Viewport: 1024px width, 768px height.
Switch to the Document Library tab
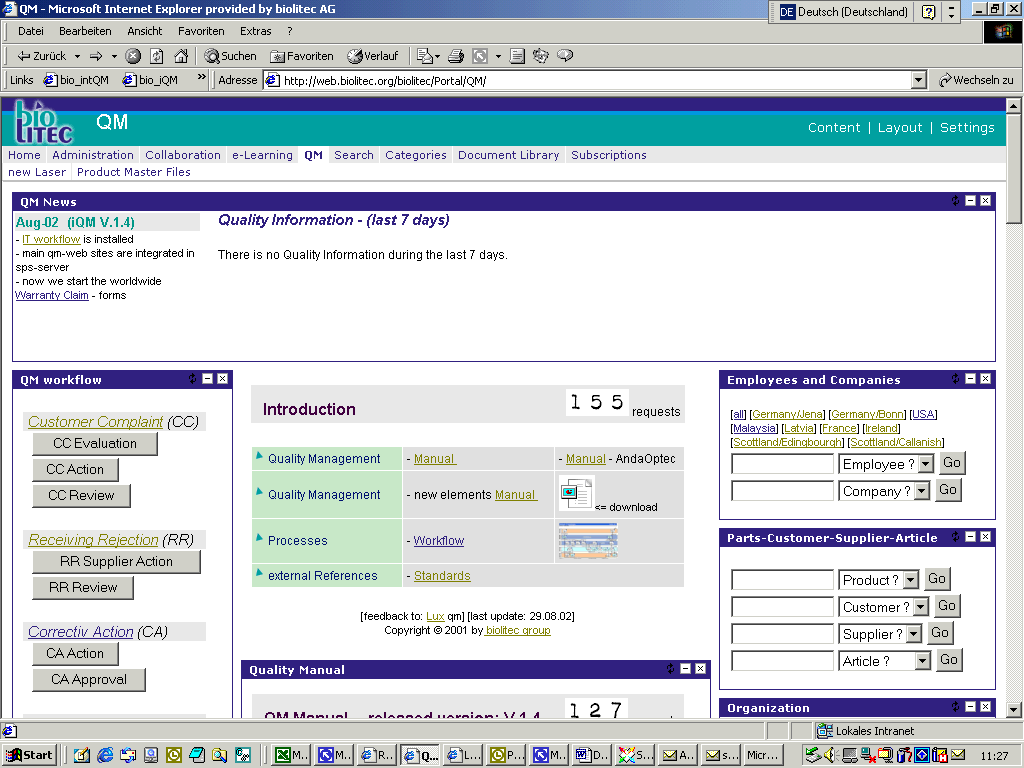tap(508, 155)
